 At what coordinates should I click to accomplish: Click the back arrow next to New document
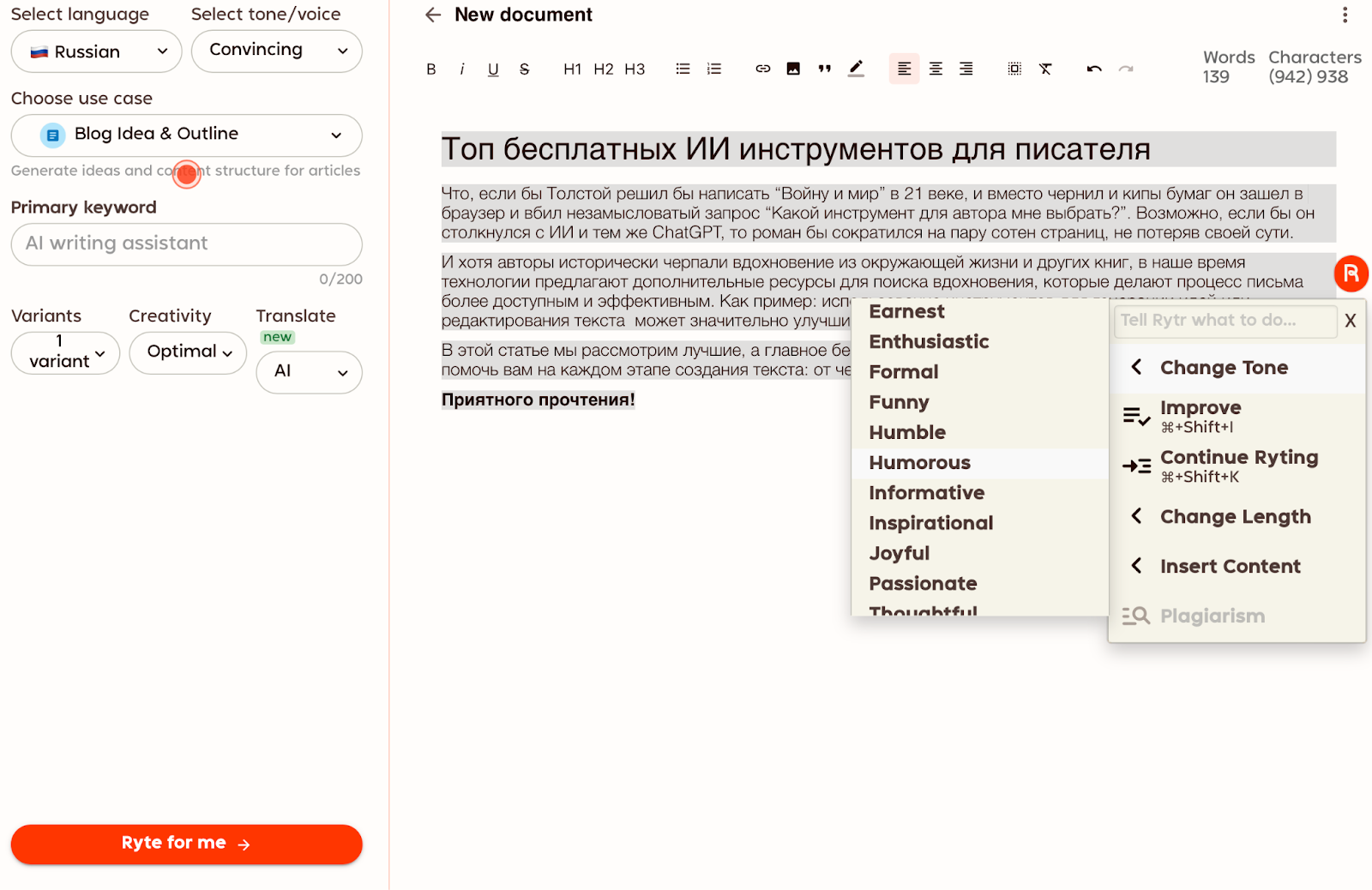coord(432,15)
